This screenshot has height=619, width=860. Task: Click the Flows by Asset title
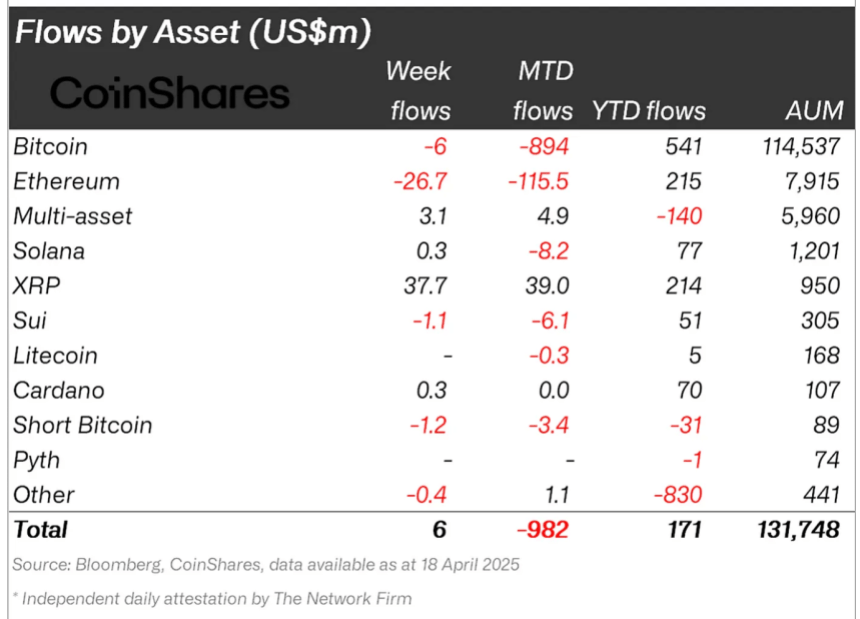192,32
